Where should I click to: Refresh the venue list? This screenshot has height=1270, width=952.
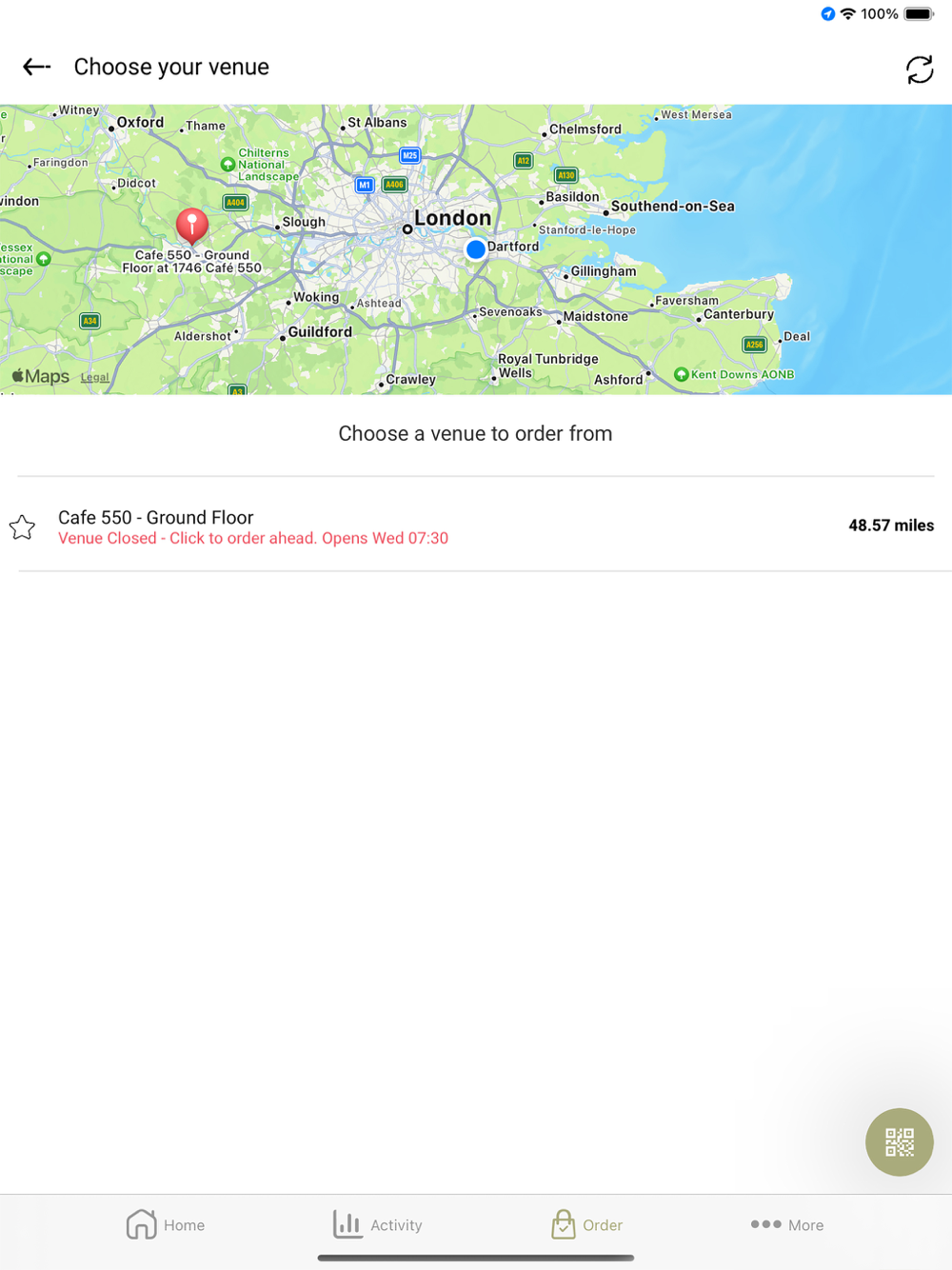tap(919, 69)
